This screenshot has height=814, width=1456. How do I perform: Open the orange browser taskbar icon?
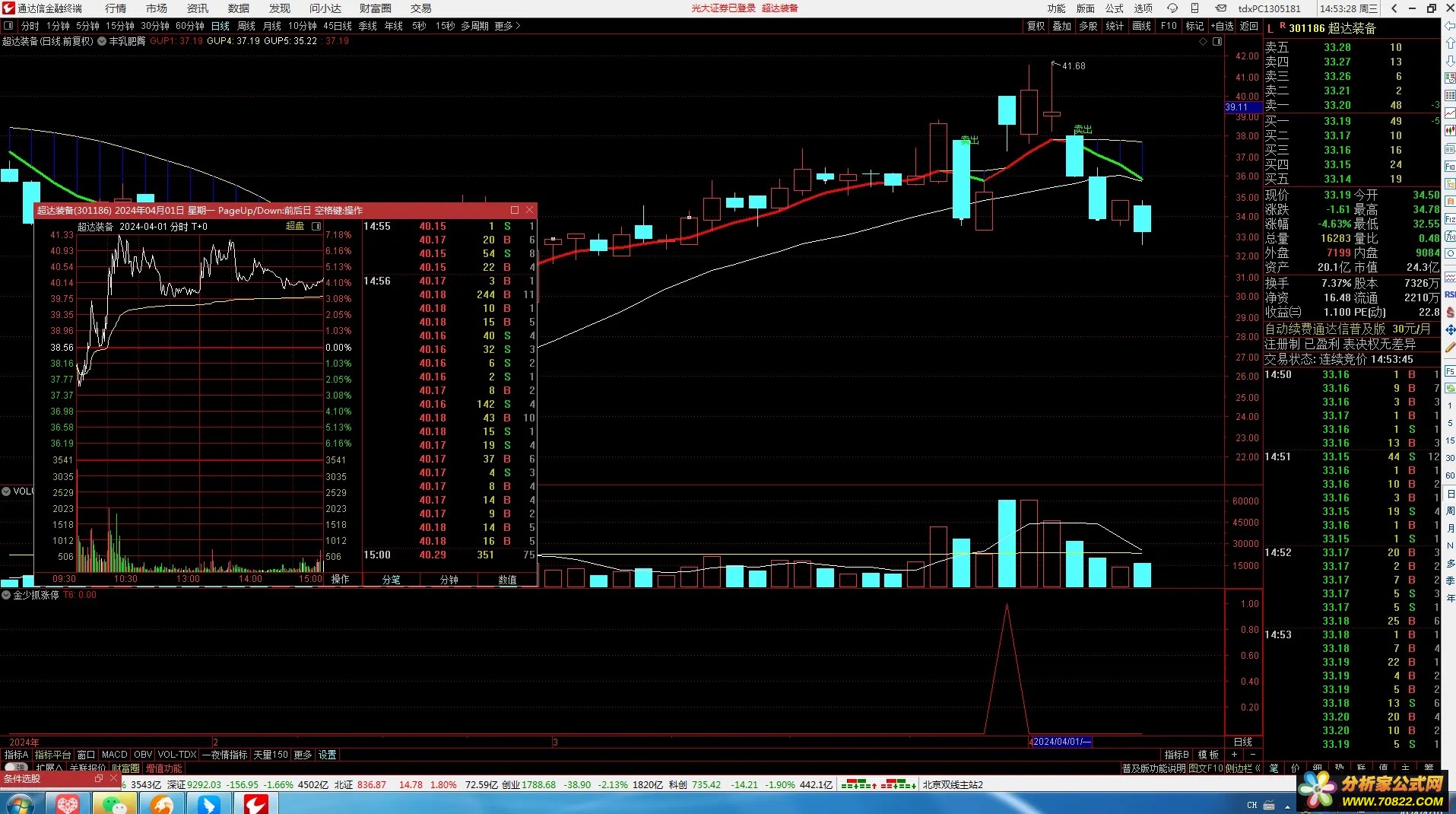[162, 803]
